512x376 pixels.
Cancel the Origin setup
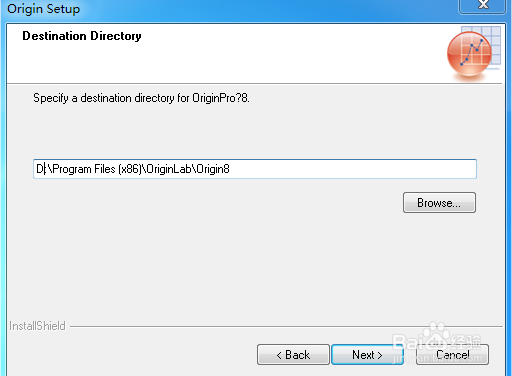click(452, 355)
